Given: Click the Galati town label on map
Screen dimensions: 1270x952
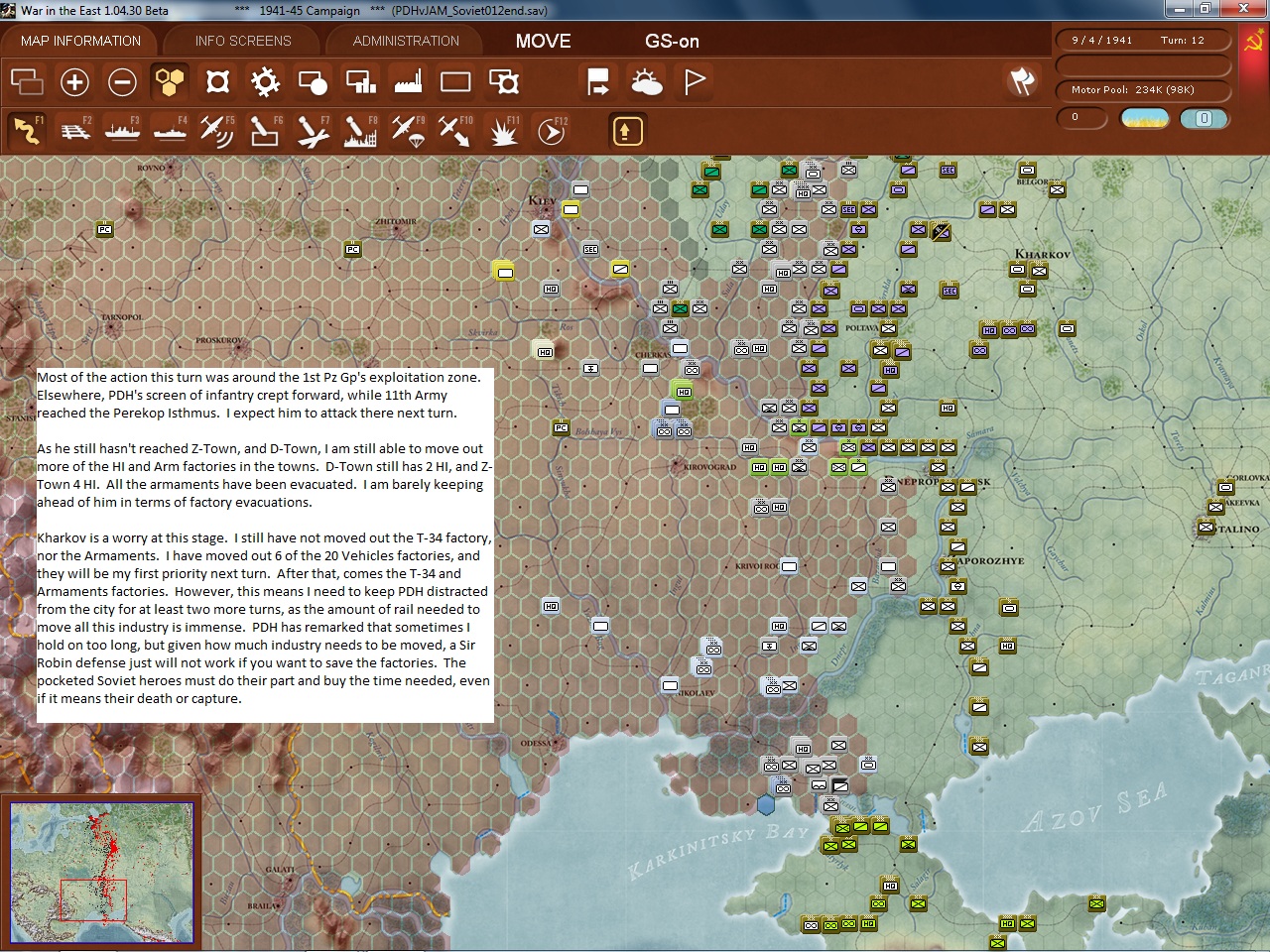Looking at the screenshot, I should [280, 870].
